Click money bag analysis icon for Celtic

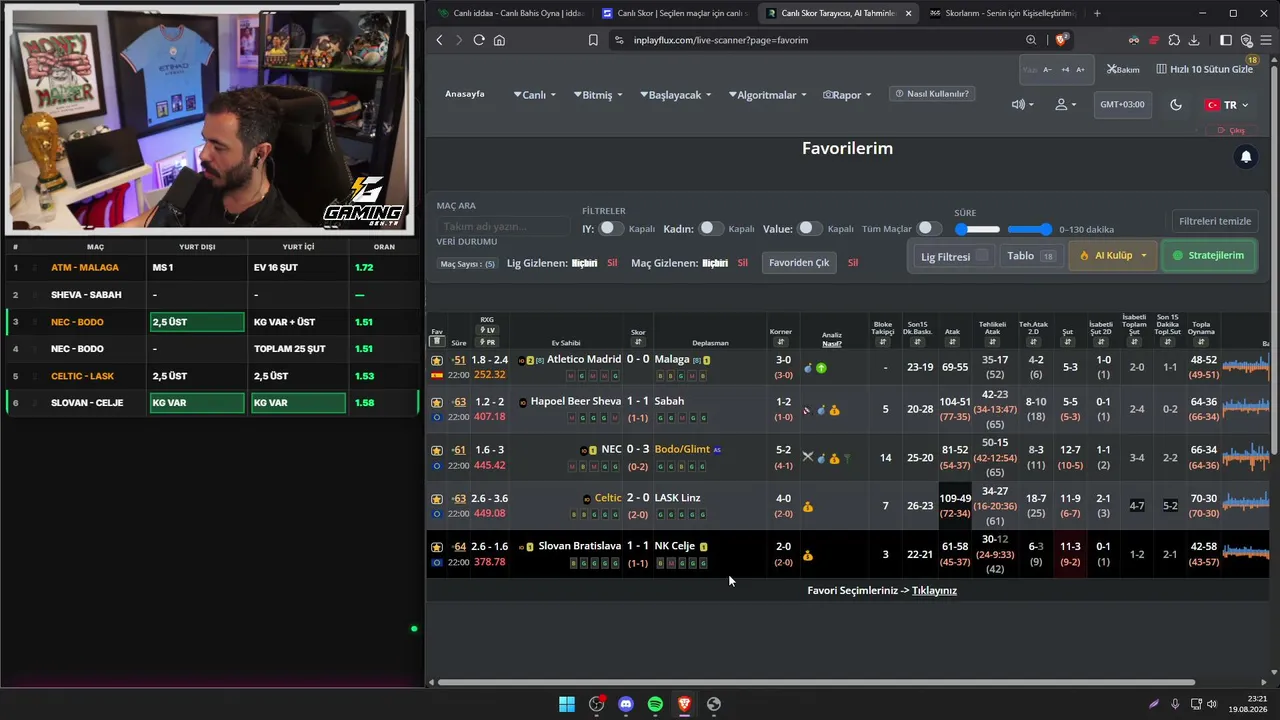pos(808,507)
